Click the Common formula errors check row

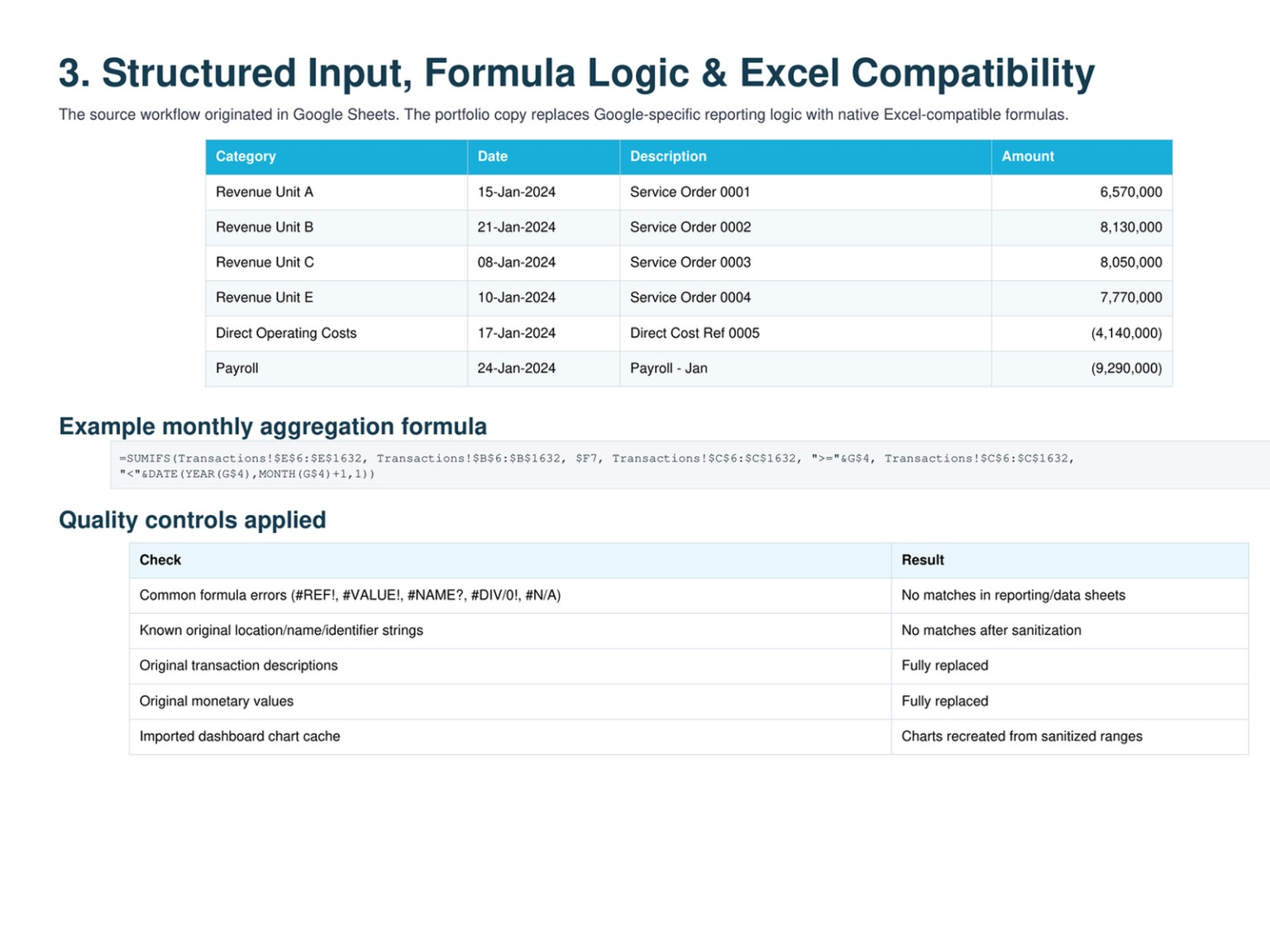(x=689, y=596)
